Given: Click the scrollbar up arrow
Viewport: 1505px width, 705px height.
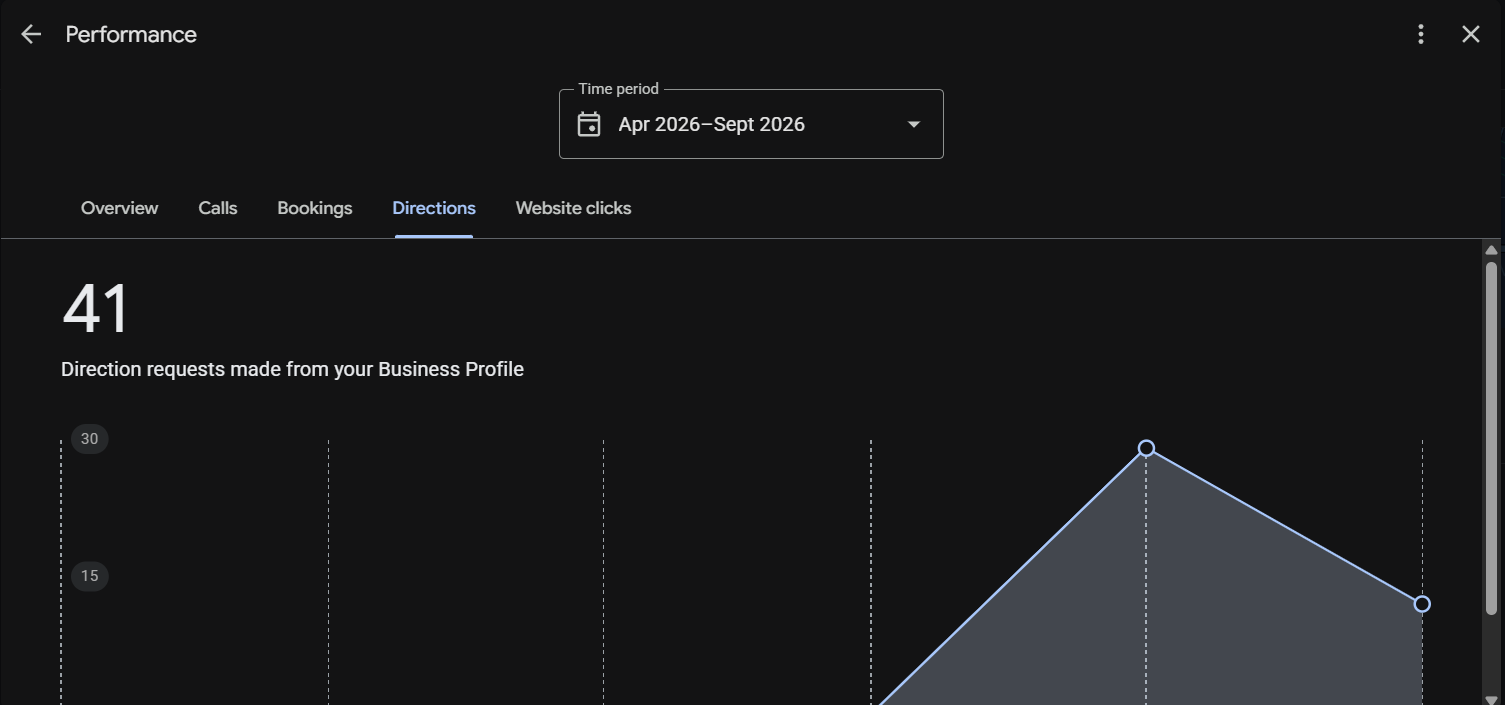Looking at the screenshot, I should 1491,250.
